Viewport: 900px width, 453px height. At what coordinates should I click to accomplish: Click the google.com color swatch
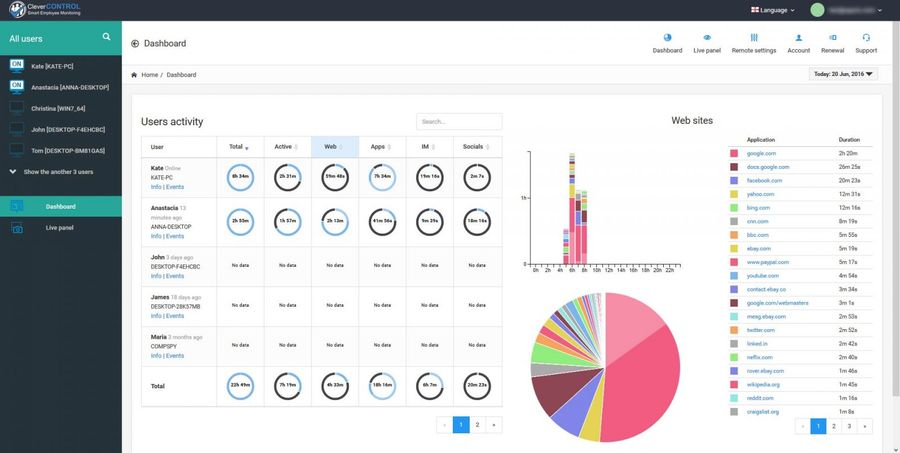(x=734, y=153)
